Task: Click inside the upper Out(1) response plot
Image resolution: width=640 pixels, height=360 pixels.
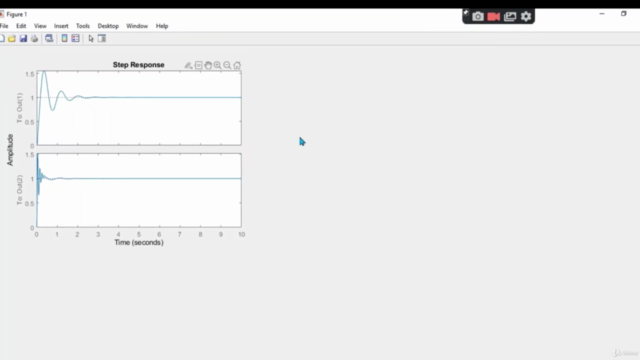Action: [x=139, y=108]
